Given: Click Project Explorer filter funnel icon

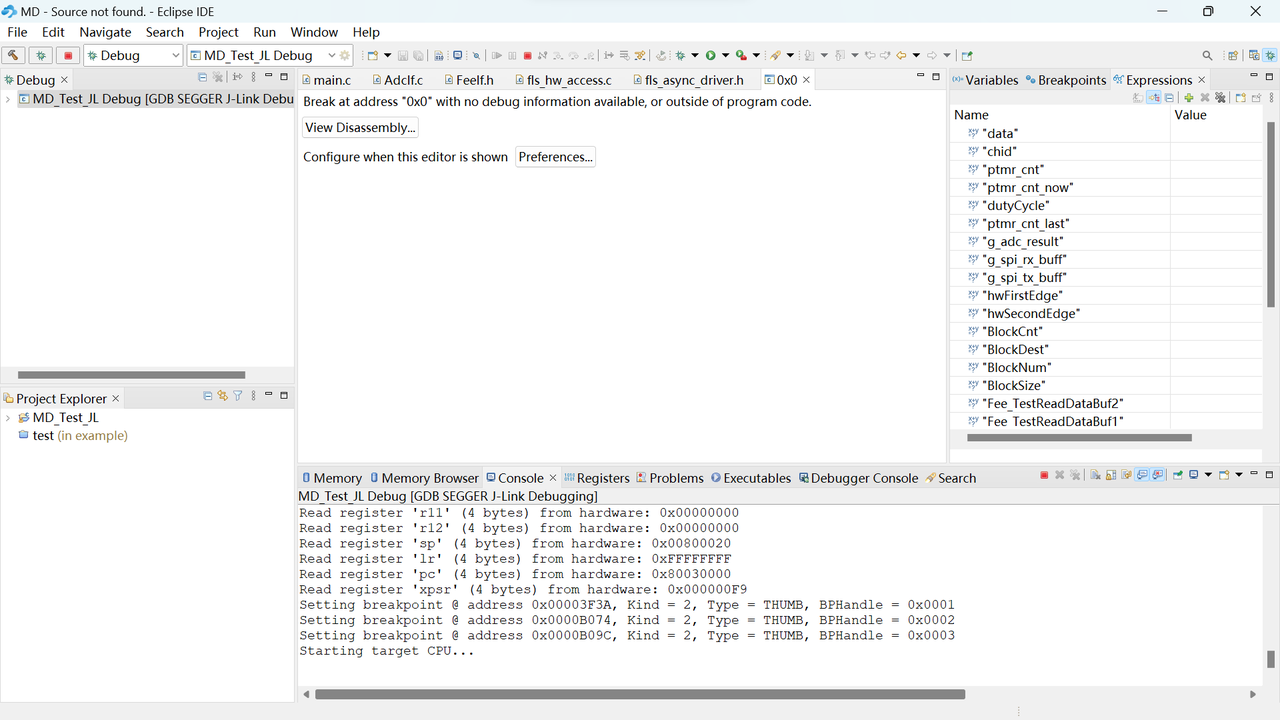Looking at the screenshot, I should [x=238, y=396].
